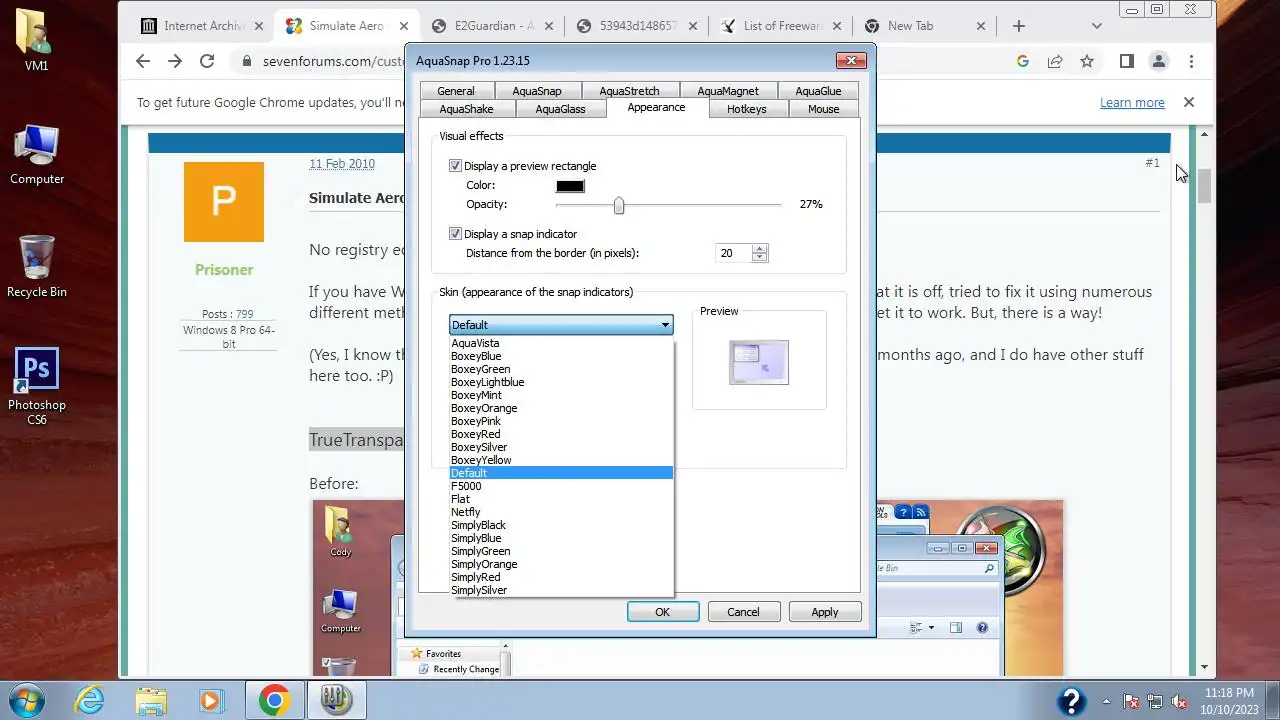Open the AquaMagnet tab
1280x720 pixels.
[727, 91]
